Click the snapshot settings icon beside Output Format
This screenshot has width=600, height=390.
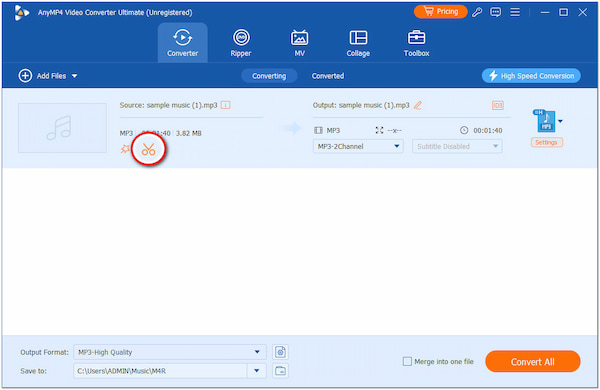(280, 352)
